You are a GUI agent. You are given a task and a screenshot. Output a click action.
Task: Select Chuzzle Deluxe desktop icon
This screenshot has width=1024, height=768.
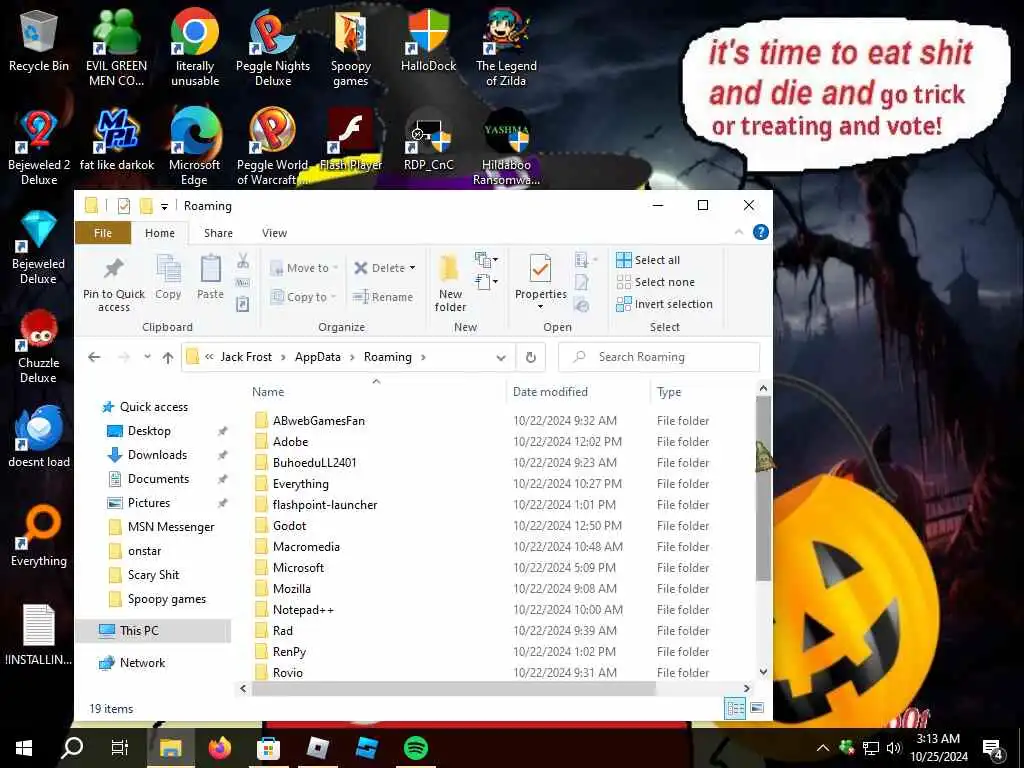(39, 346)
